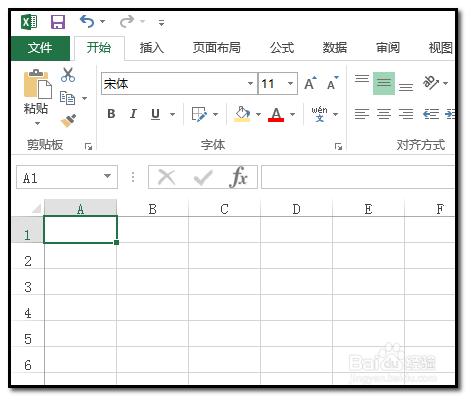Open the copy options dropdown arrow
Screen dimensions: 466x396
[x=85, y=98]
